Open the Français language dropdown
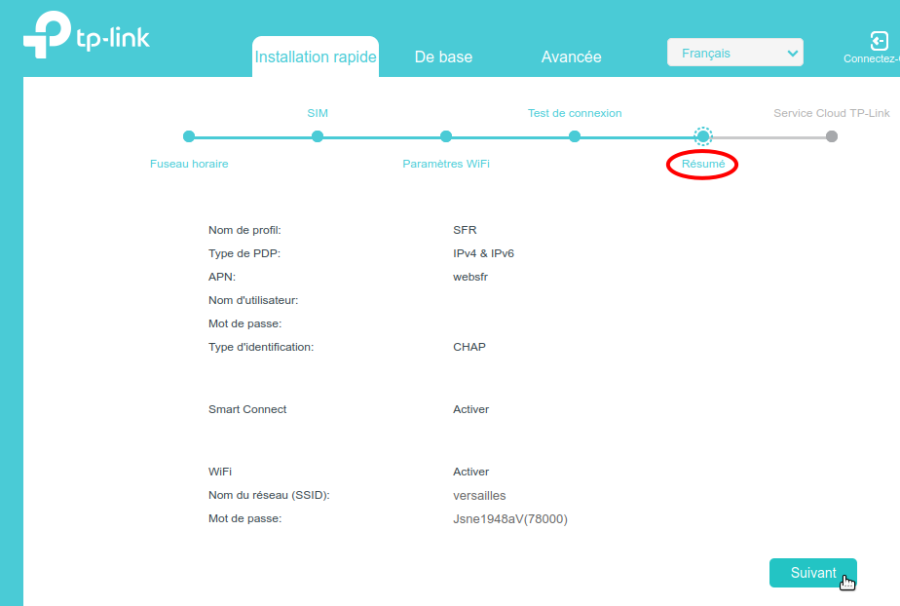This screenshot has height=606, width=900. [734, 53]
